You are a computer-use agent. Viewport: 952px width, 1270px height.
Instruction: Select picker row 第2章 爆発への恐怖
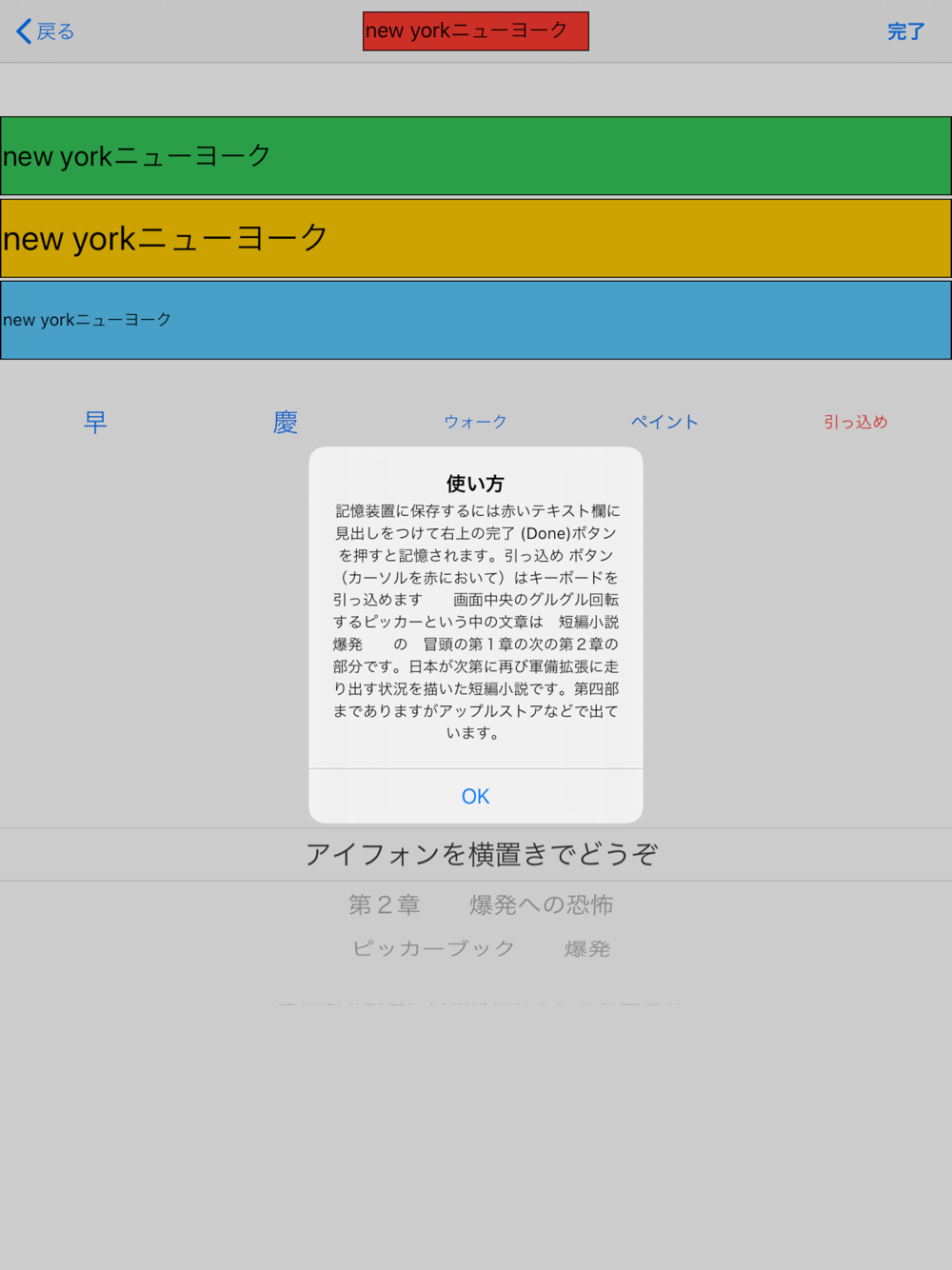click(x=481, y=904)
